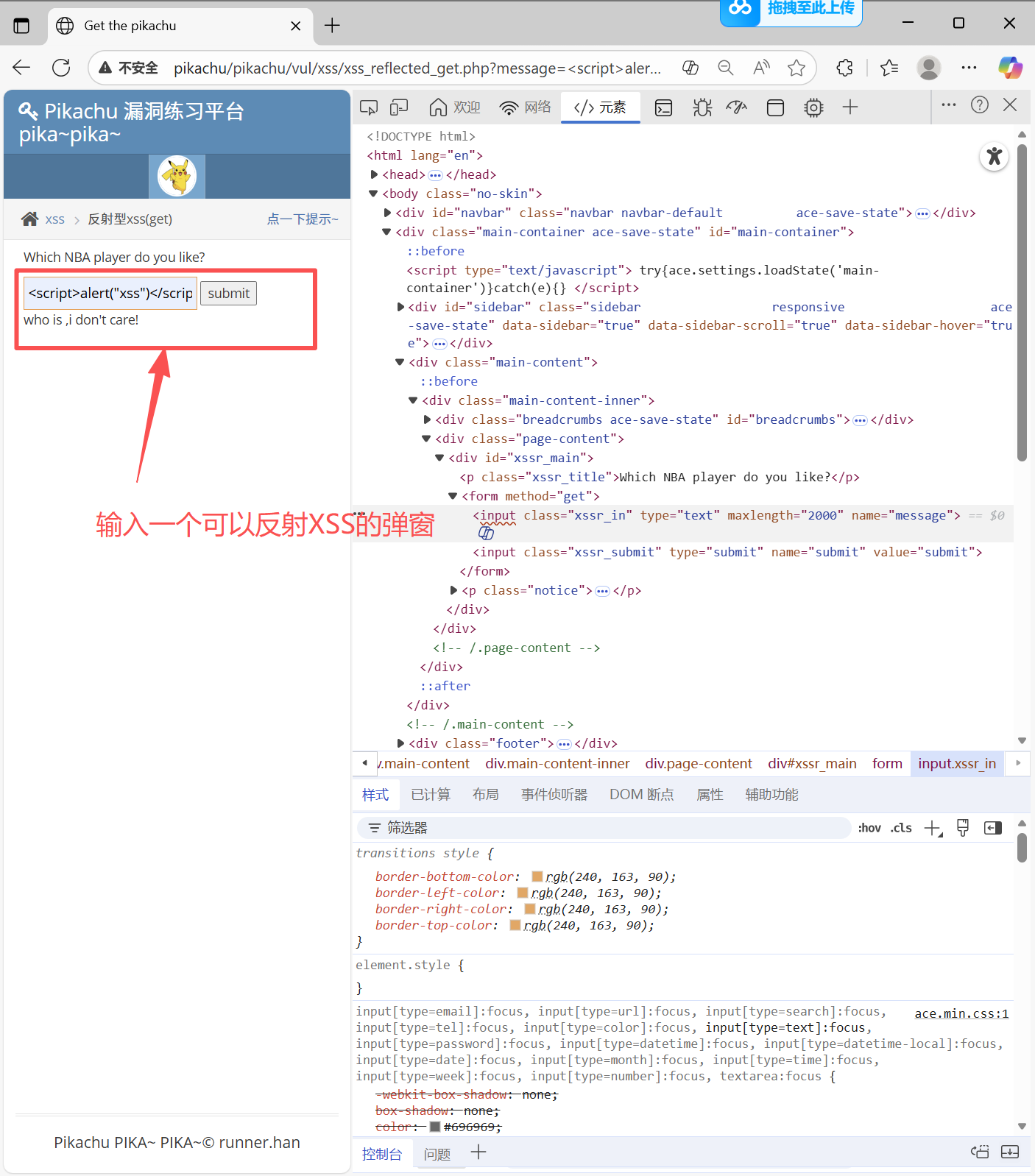Click the accessibility figure floating button
This screenshot has height=1176, width=1035.
[x=995, y=156]
